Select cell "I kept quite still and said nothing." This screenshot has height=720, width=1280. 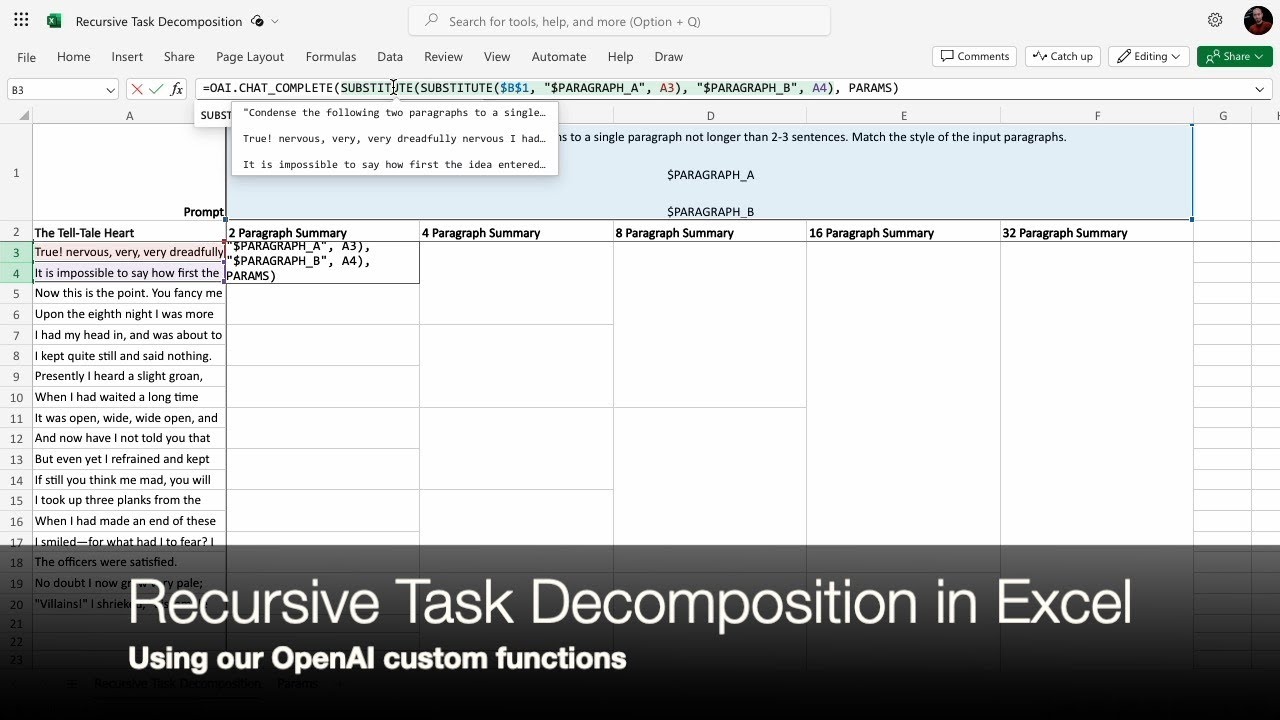(x=129, y=356)
